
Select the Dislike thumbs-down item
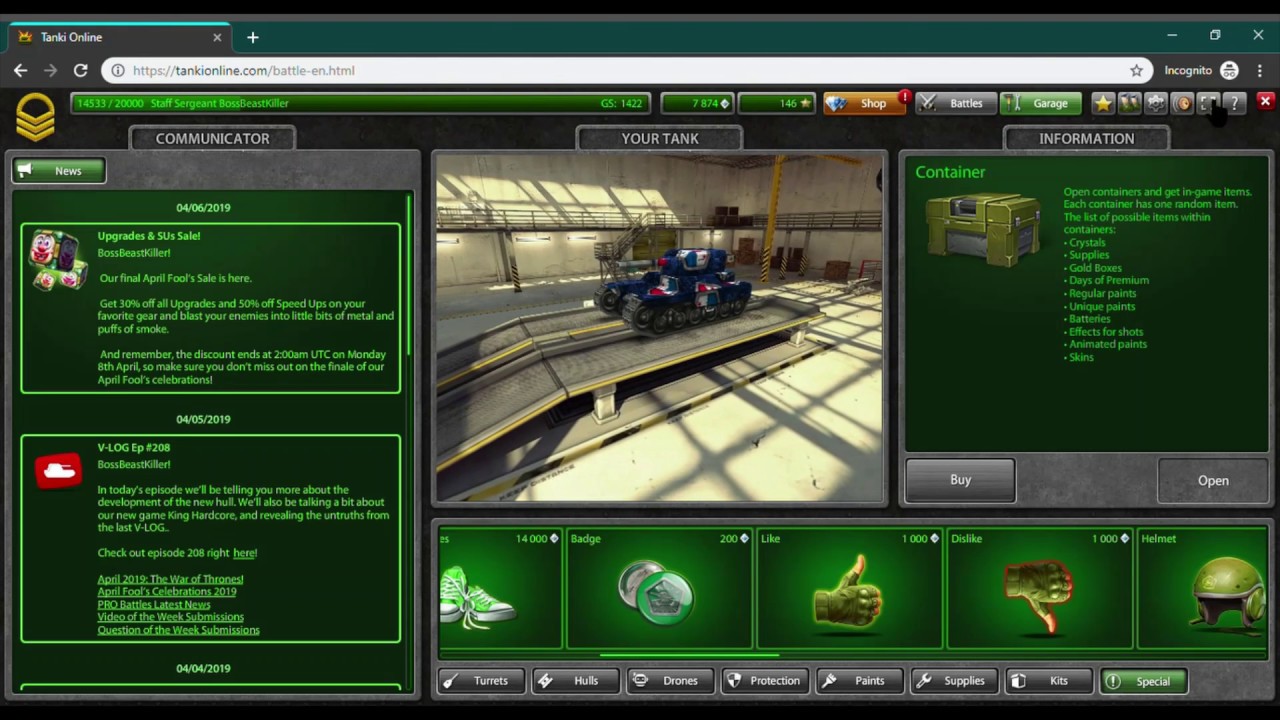[x=1039, y=589]
